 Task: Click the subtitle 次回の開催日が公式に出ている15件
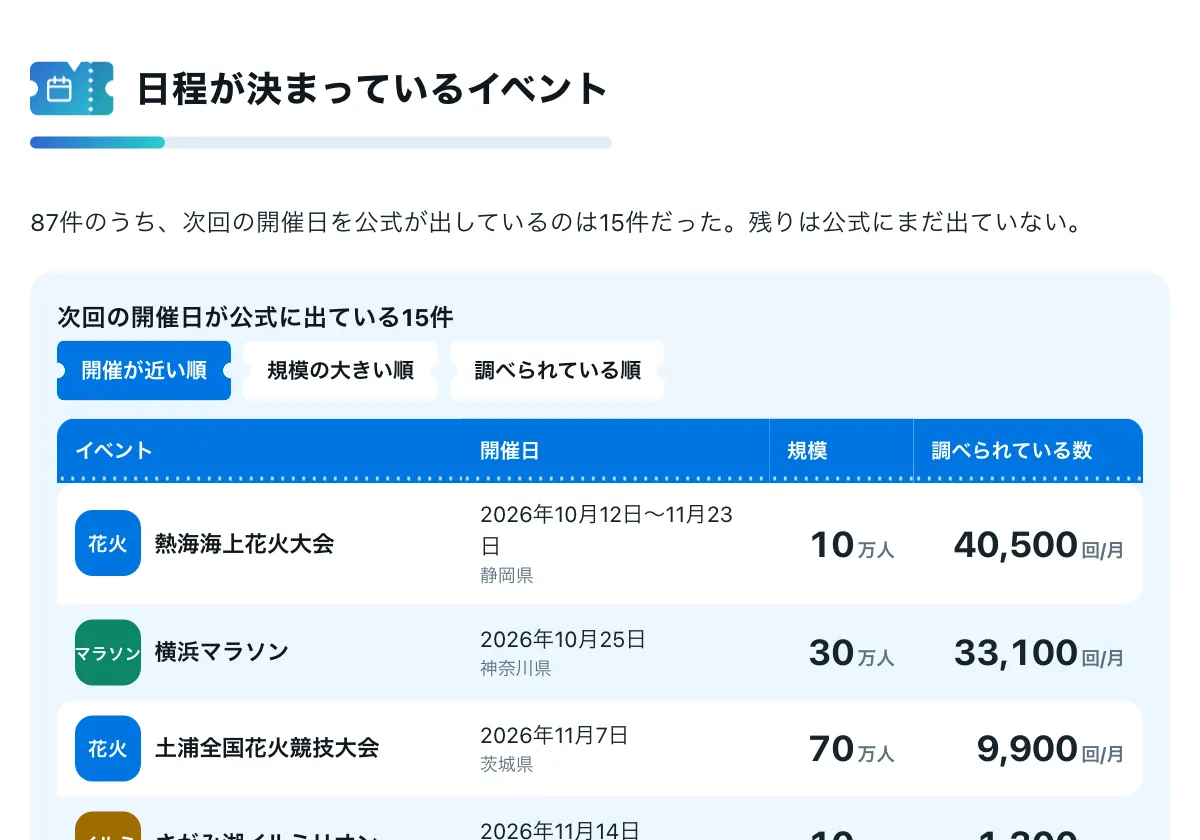(x=255, y=318)
